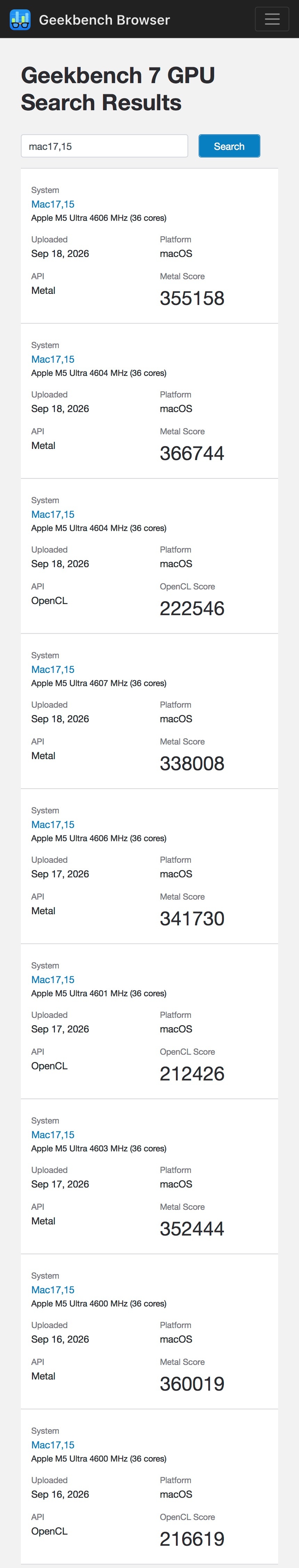Click the Sep 16, 2026 date in the 360019 result
Viewport: 299px width, 1568px height.
(60, 1339)
